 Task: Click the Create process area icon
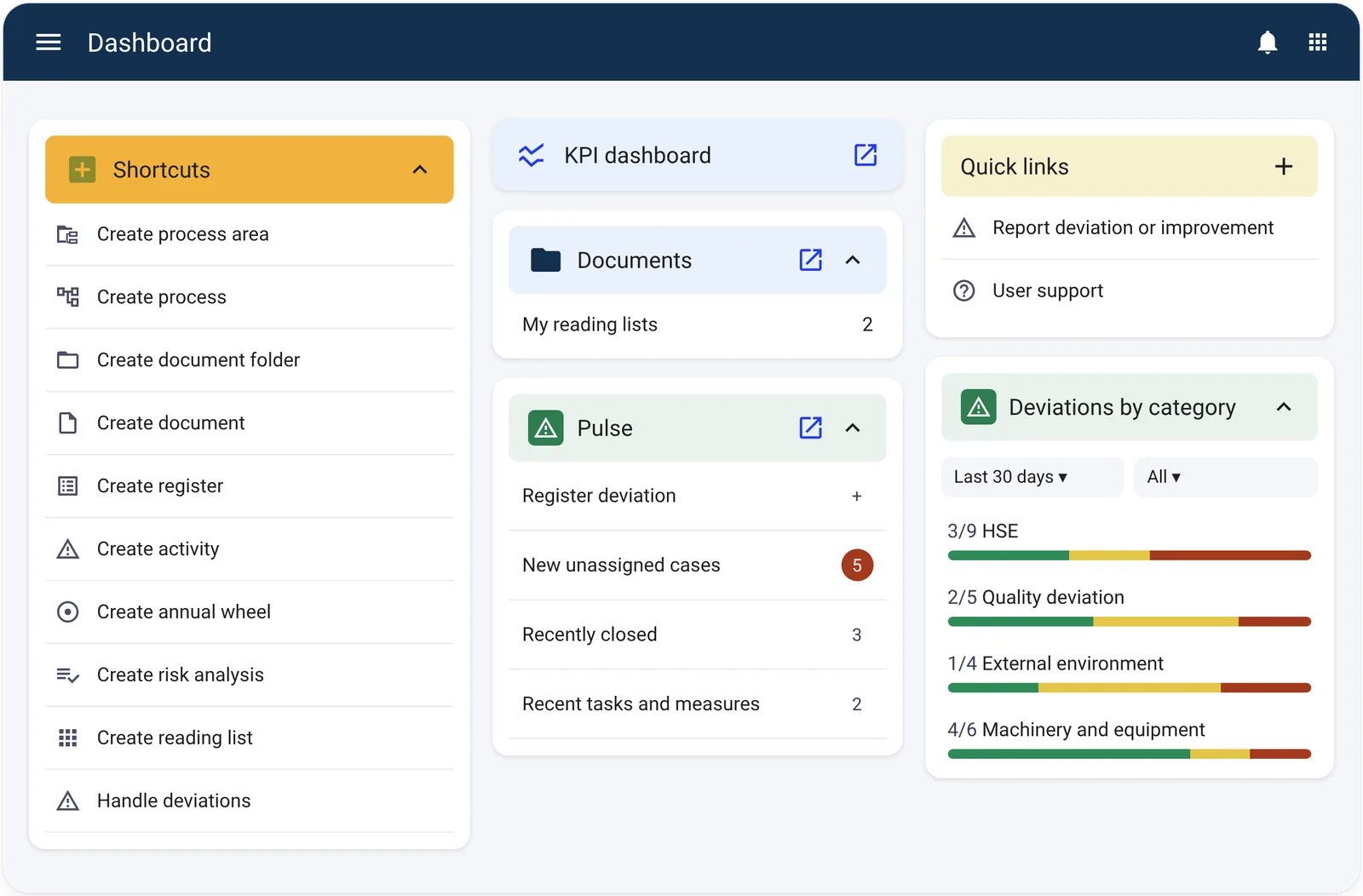coord(67,234)
